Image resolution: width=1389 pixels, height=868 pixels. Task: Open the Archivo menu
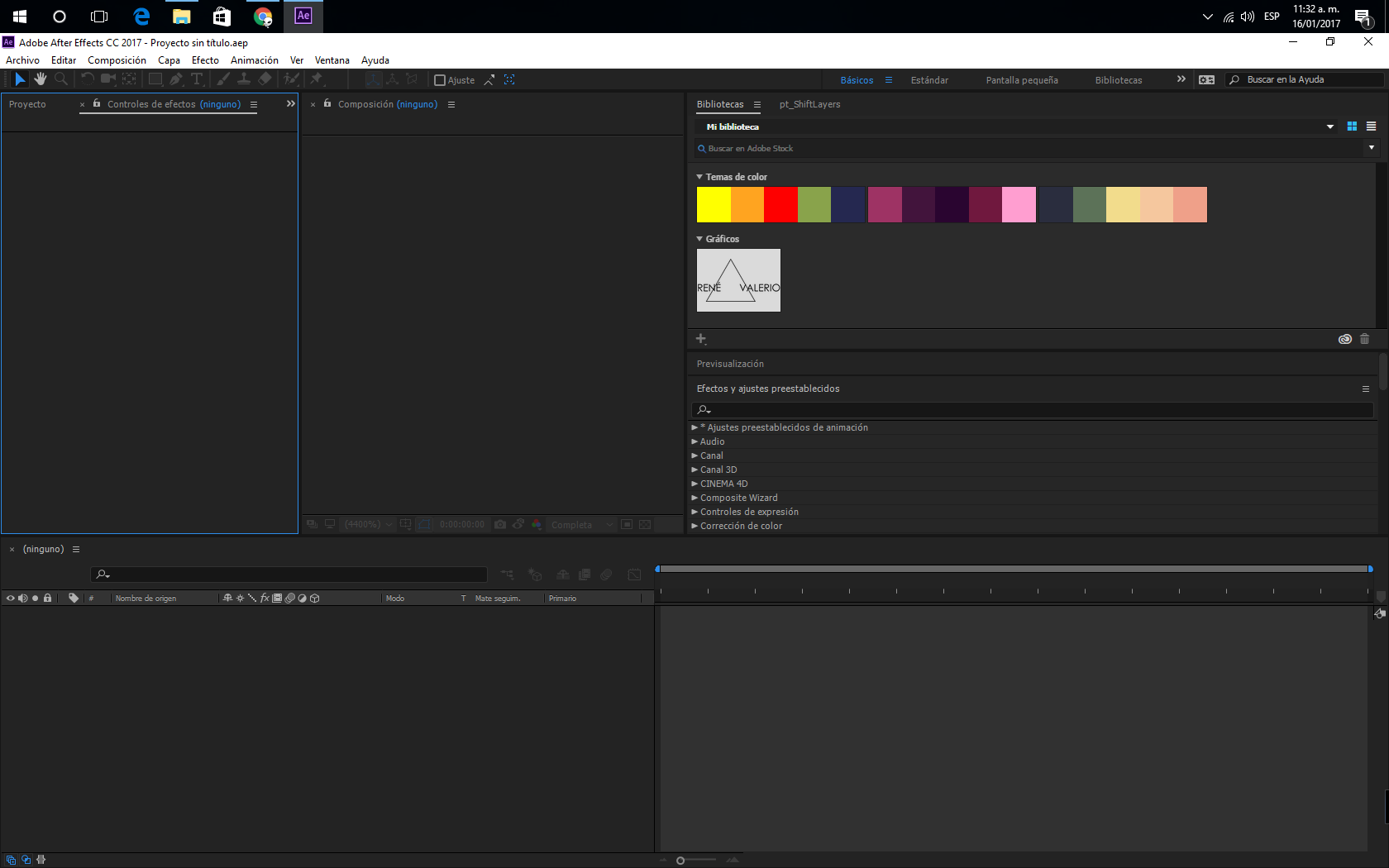pyautogui.click(x=22, y=60)
